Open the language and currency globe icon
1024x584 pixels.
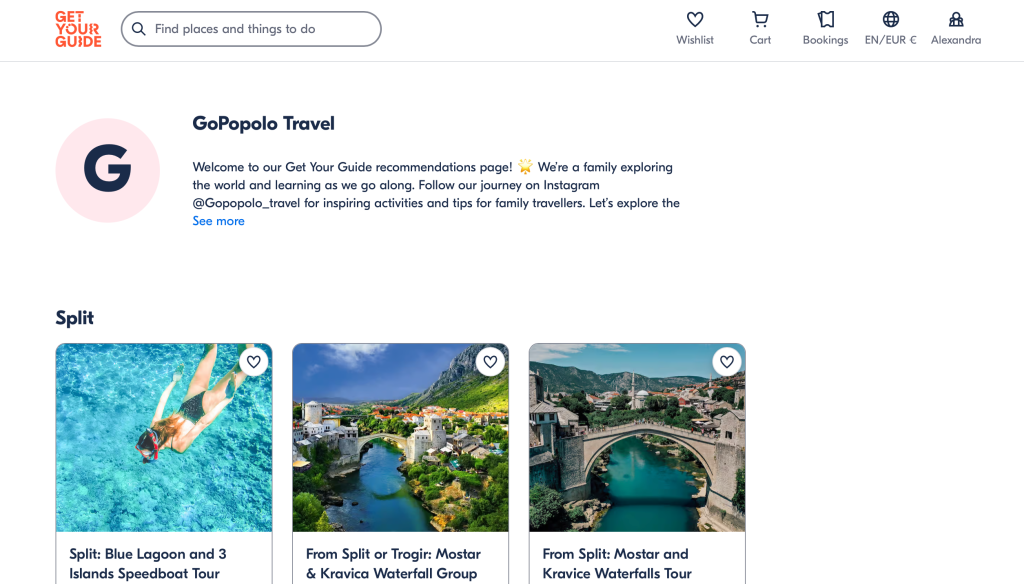pos(889,17)
